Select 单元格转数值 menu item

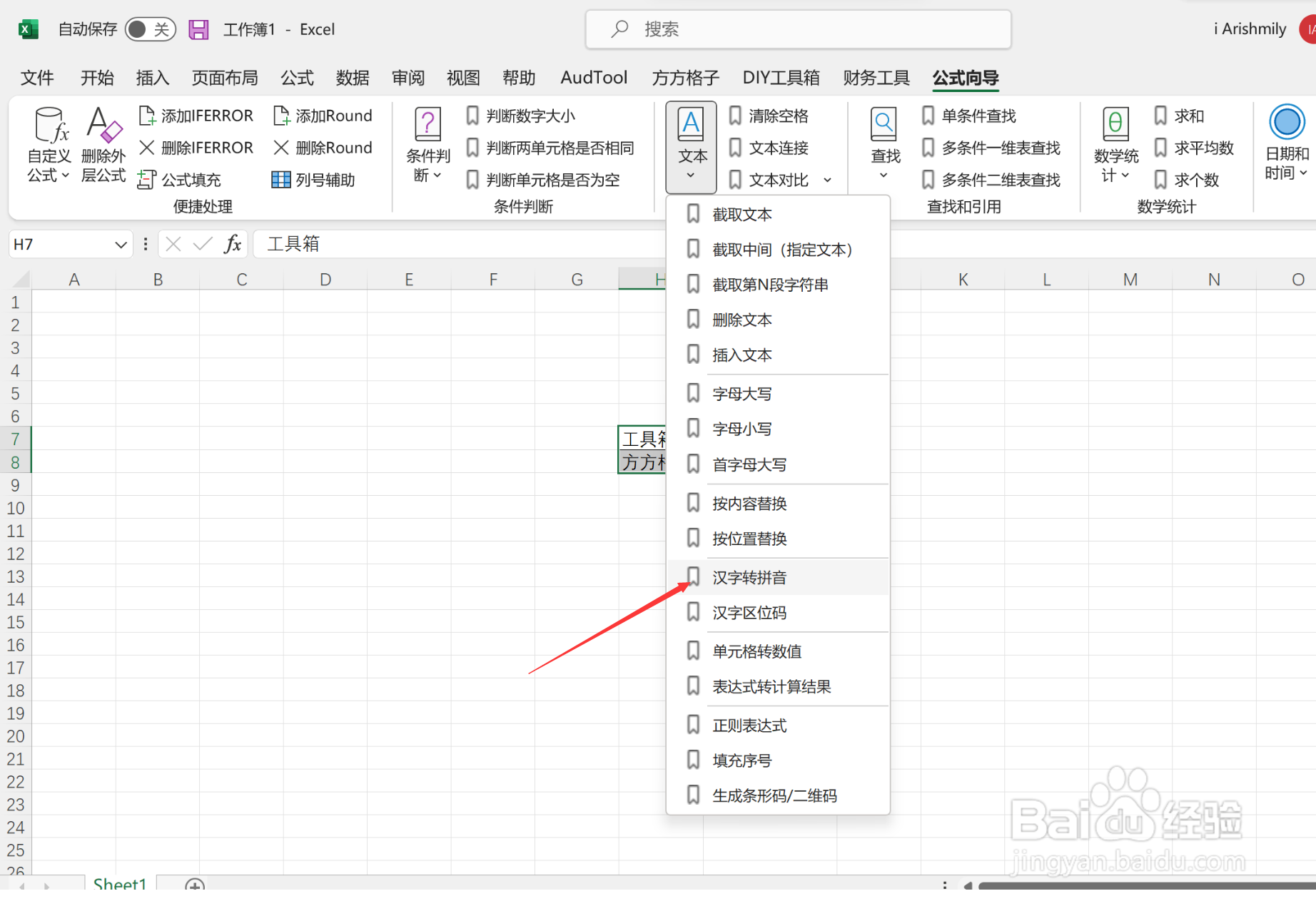point(778,651)
